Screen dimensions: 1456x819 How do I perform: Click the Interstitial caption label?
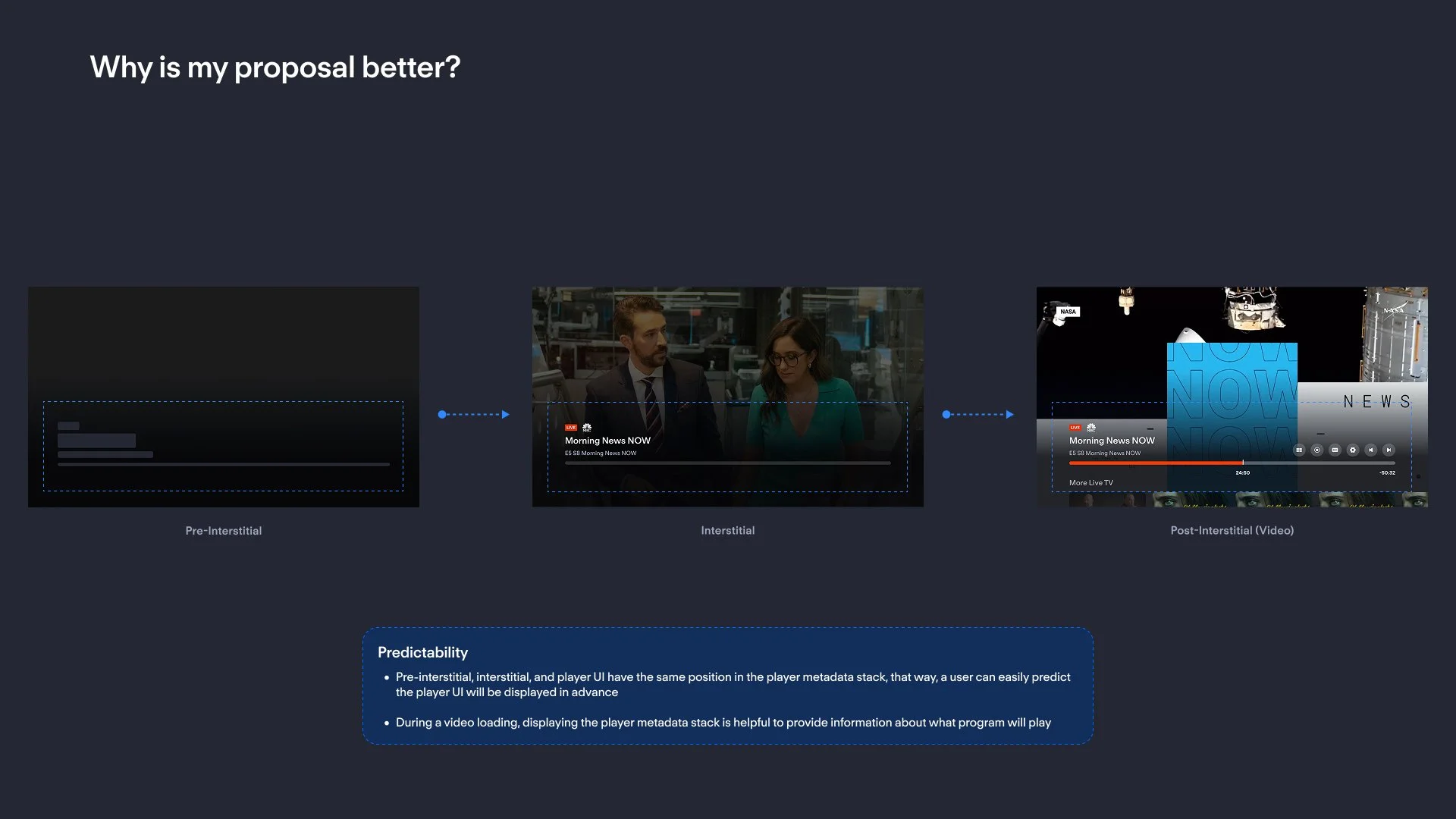tap(727, 531)
